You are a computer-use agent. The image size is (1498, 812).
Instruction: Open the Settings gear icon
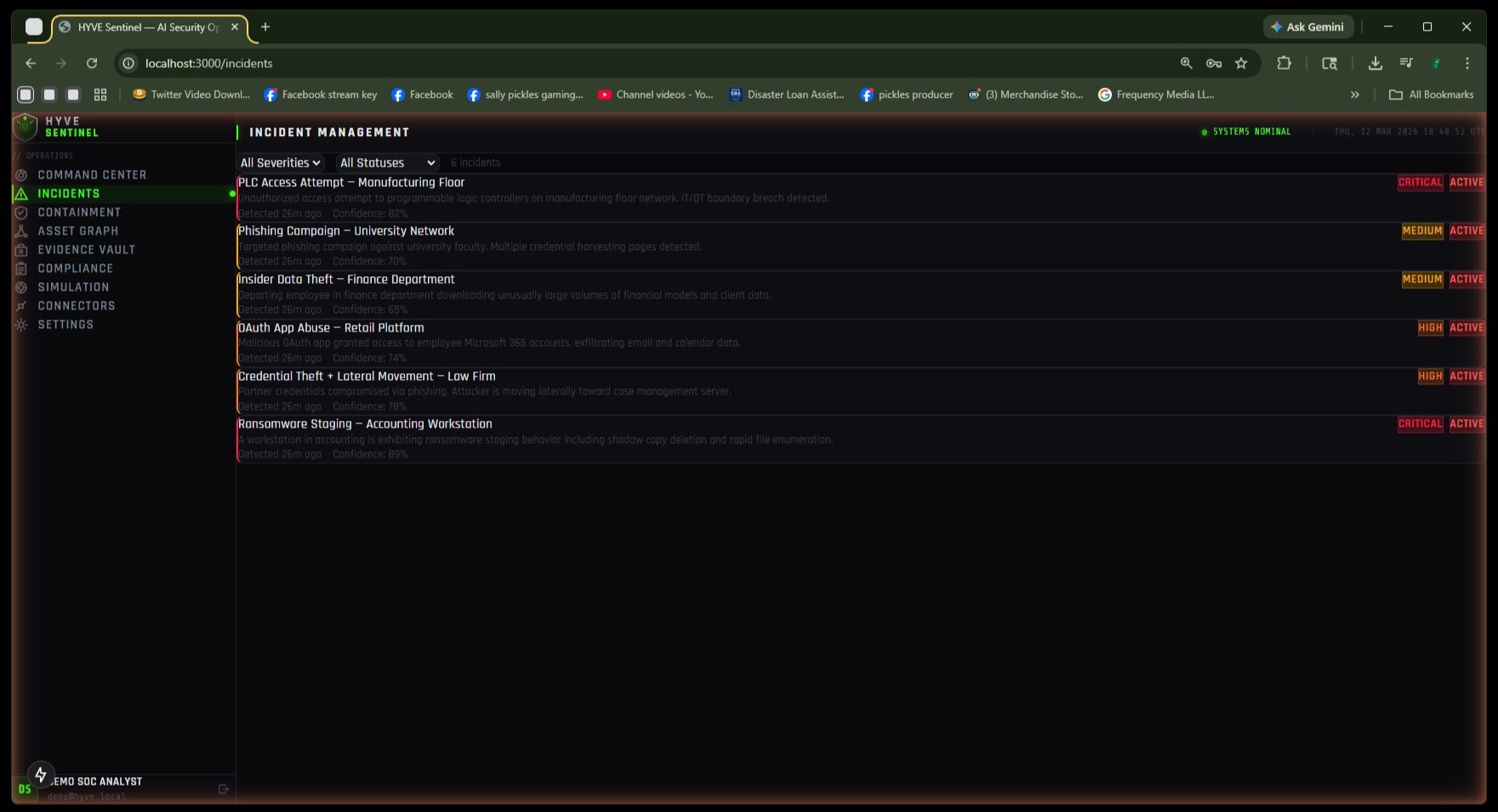pyautogui.click(x=21, y=325)
